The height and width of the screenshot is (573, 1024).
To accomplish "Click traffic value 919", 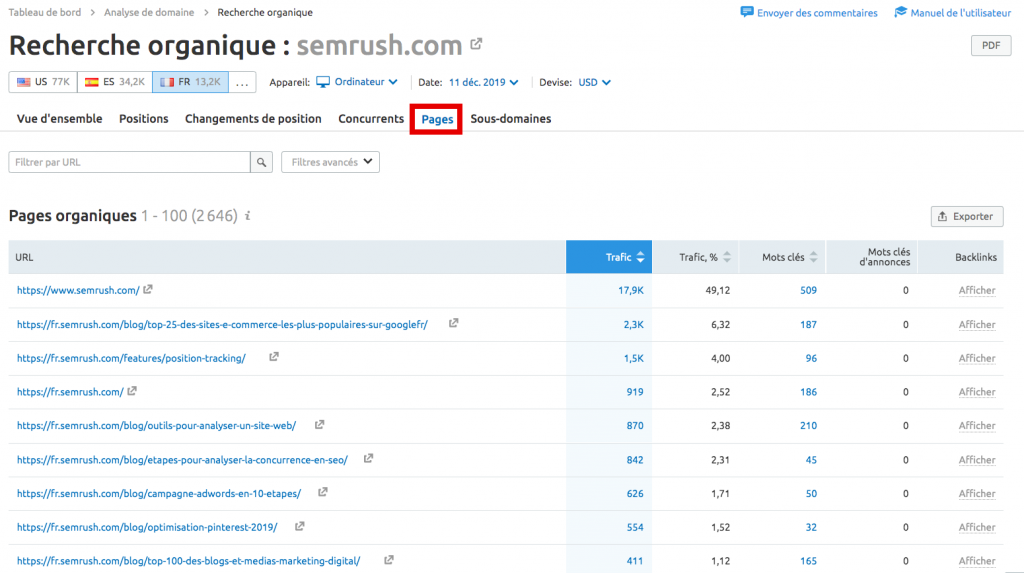I will [635, 392].
